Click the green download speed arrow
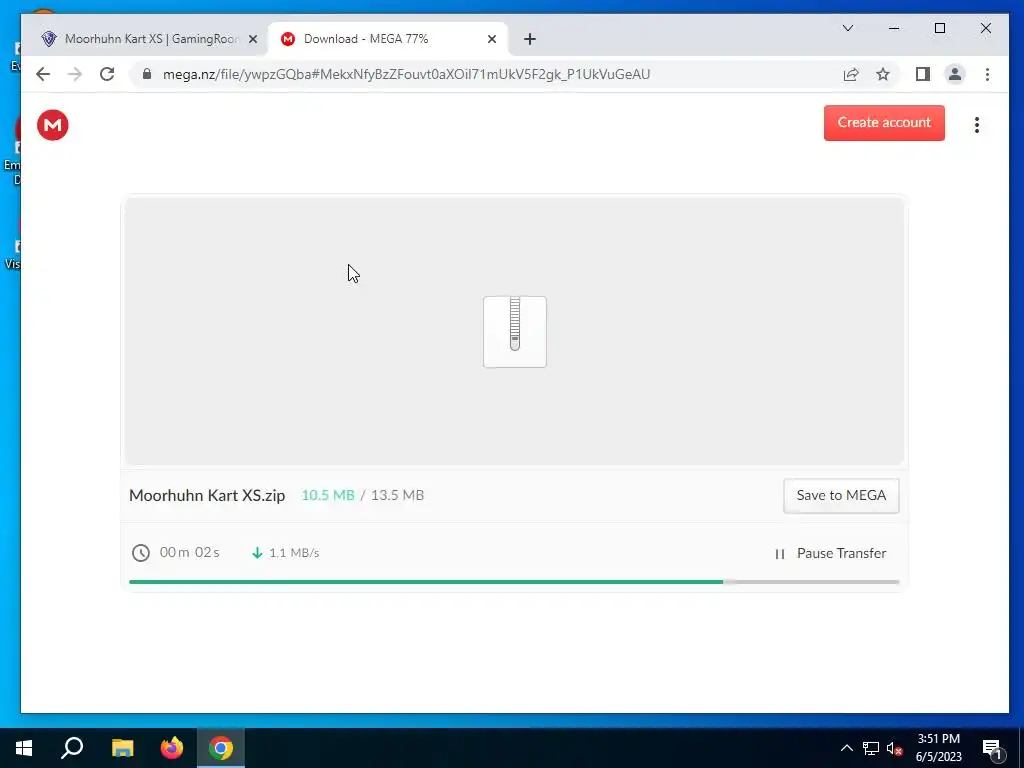This screenshot has width=1024, height=768. pyautogui.click(x=257, y=553)
